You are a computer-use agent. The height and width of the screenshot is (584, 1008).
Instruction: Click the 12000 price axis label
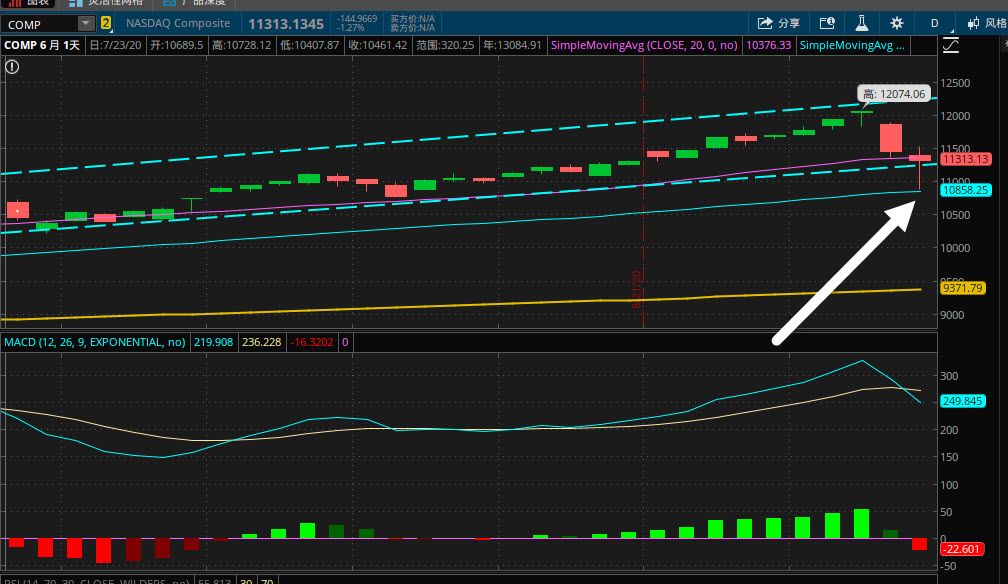955,116
